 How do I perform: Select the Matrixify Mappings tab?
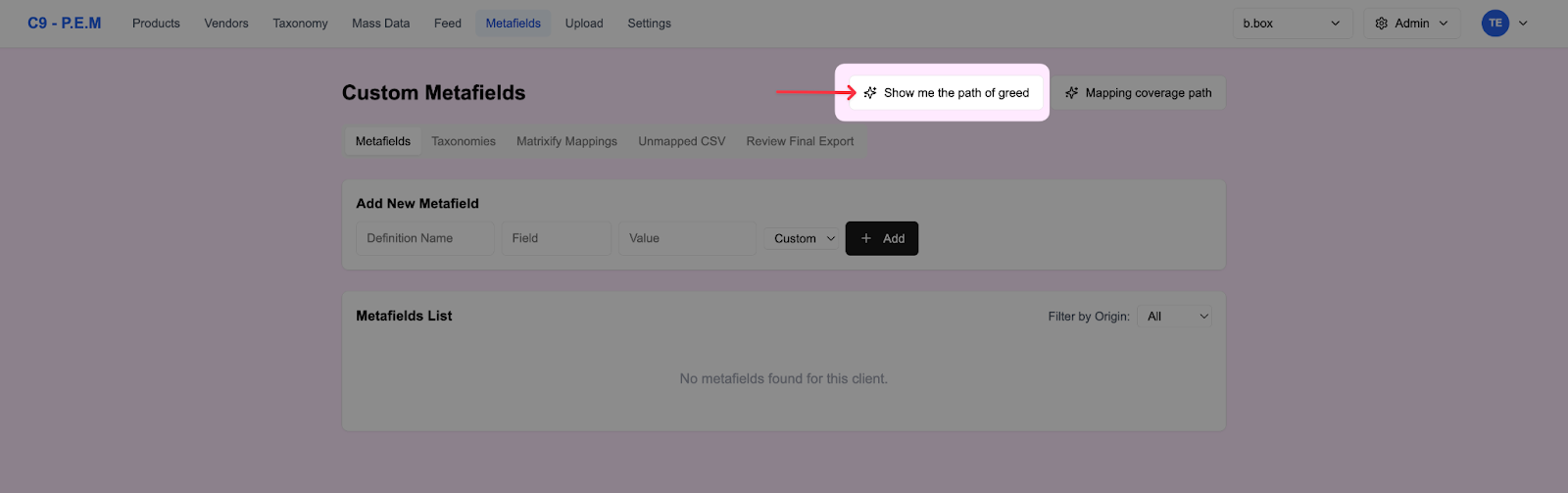click(566, 141)
